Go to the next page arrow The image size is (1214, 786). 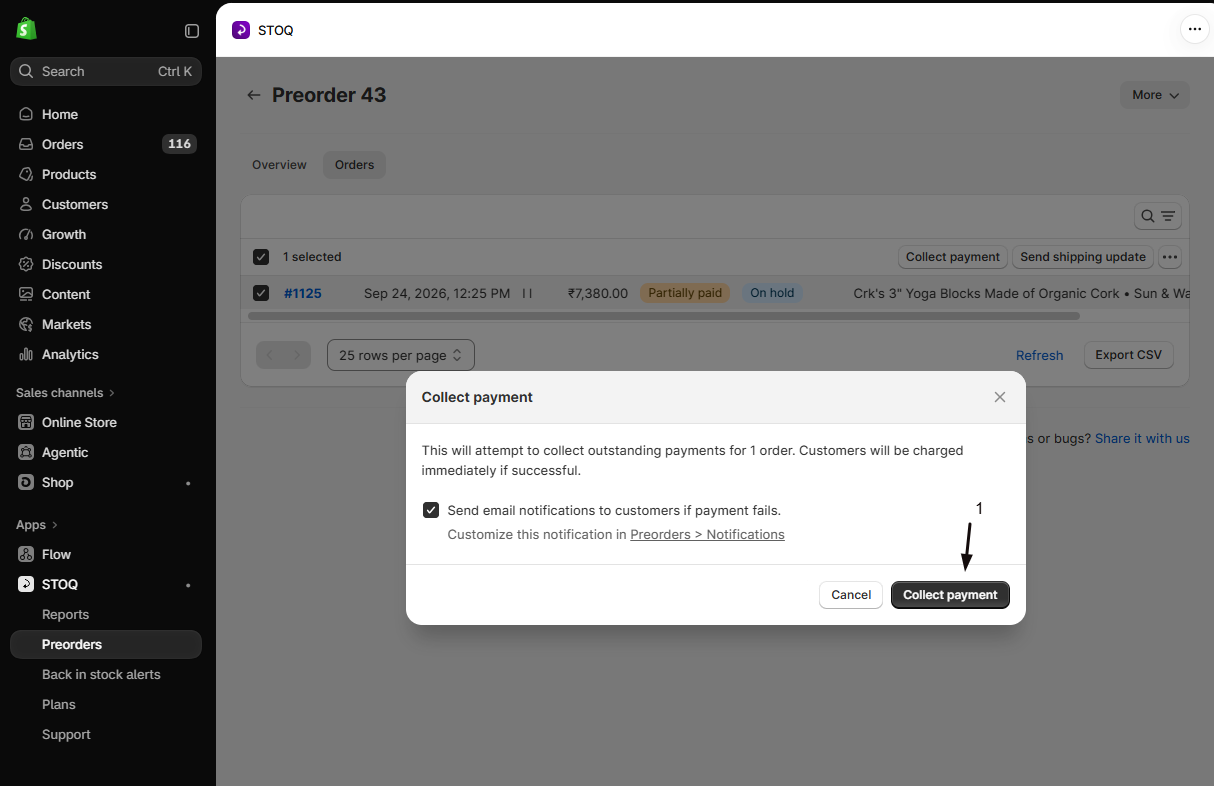(x=296, y=355)
